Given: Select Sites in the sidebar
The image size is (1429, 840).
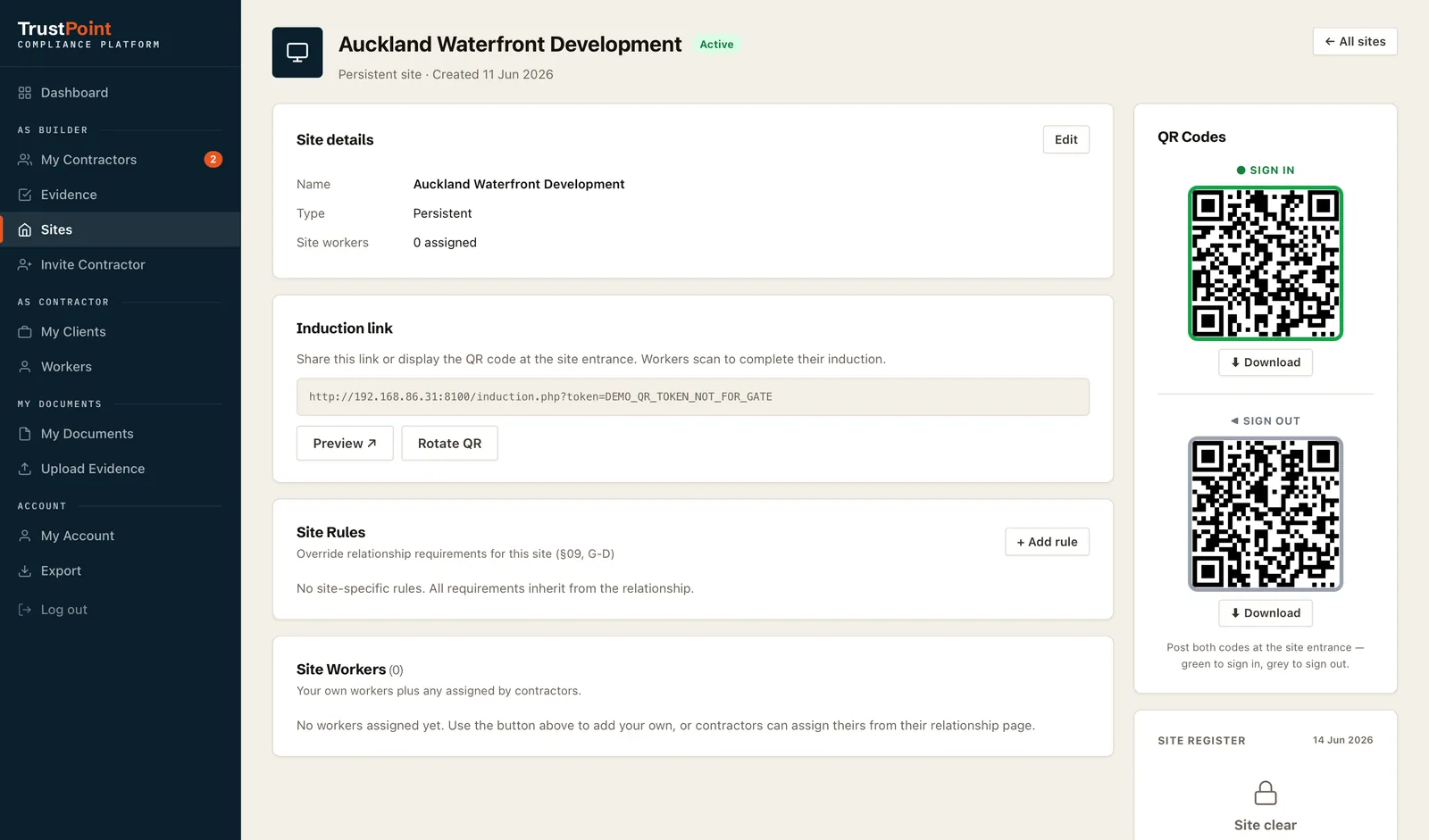Looking at the screenshot, I should pos(121,229).
